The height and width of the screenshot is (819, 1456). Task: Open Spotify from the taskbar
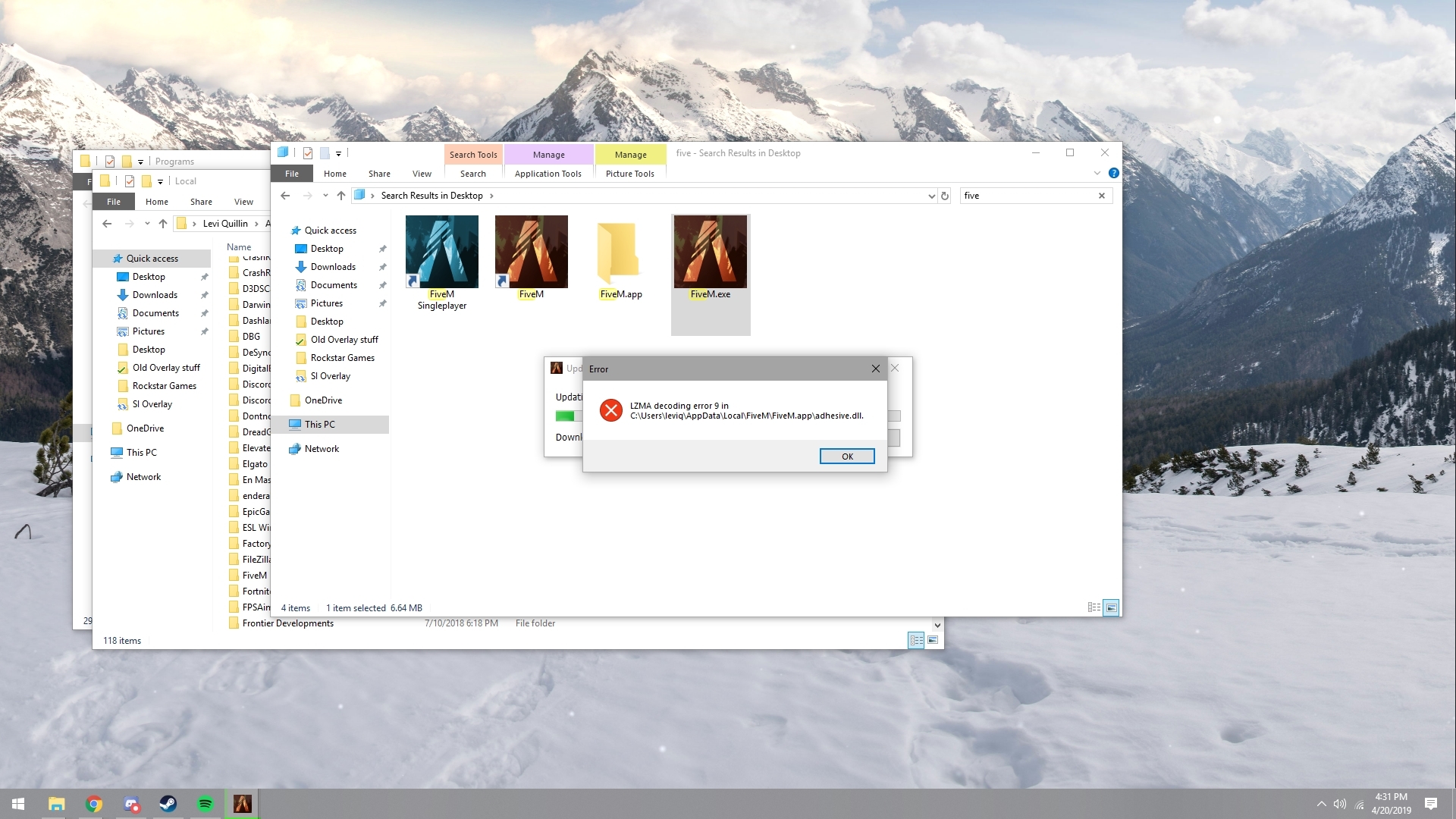205,804
